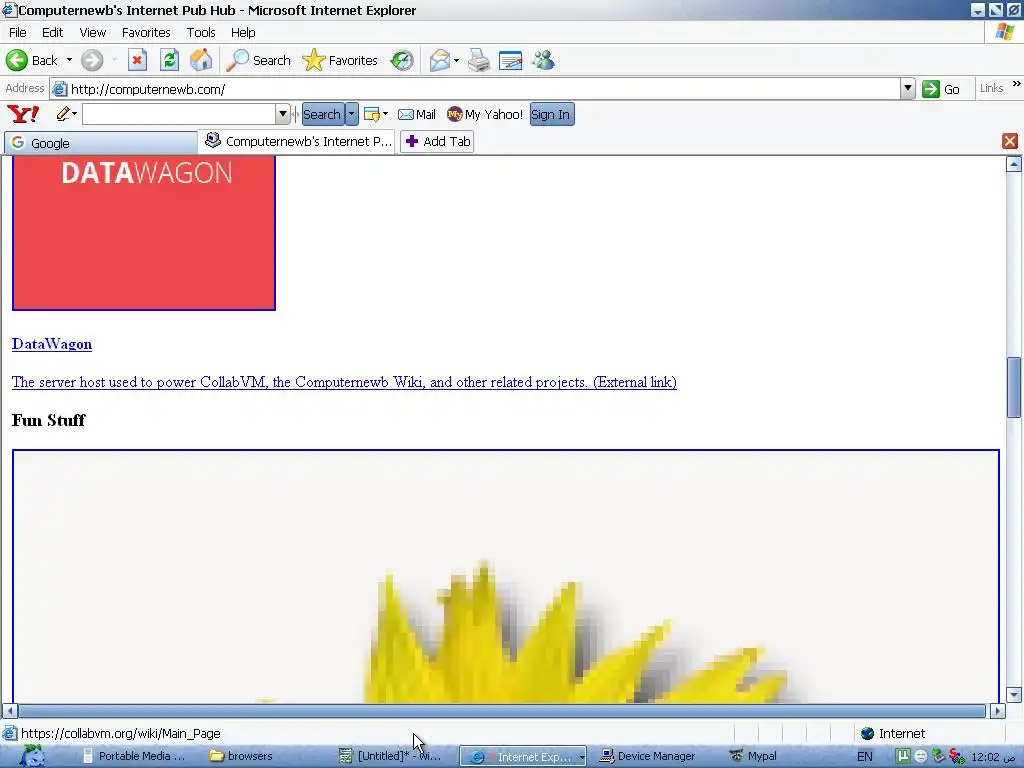Switch to the Google tab

coord(101,143)
